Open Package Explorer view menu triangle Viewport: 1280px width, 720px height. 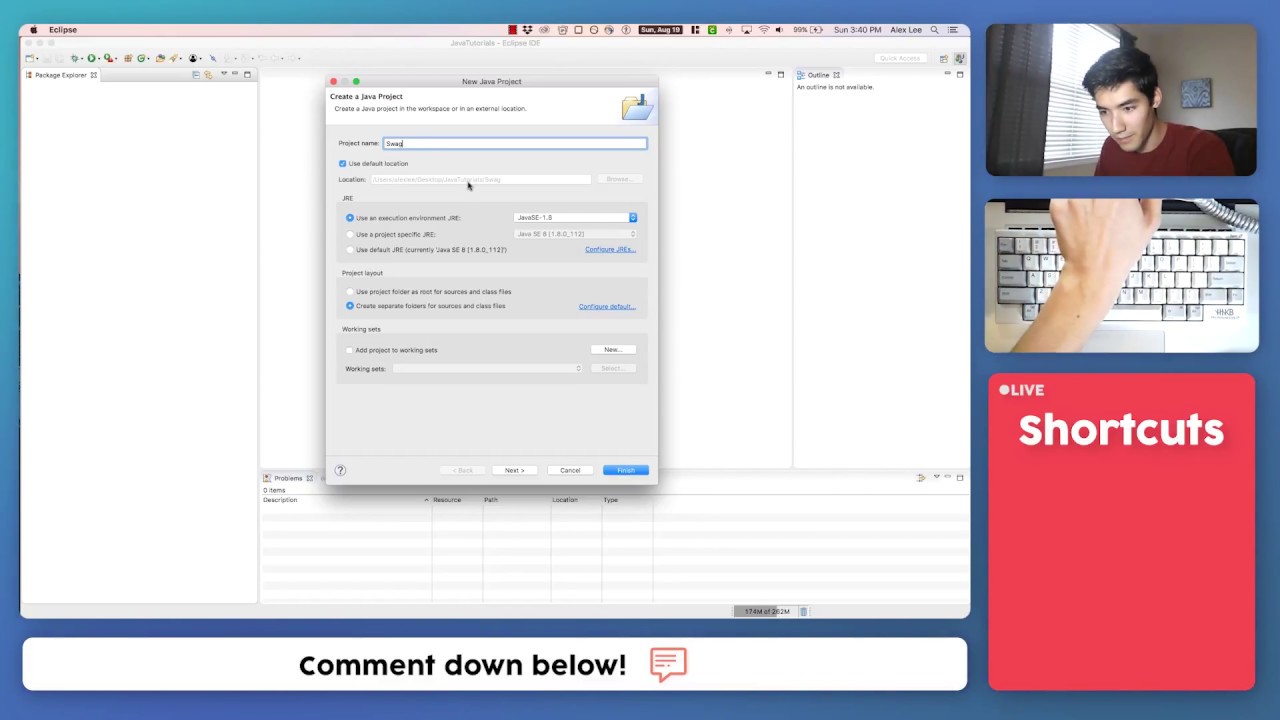(x=224, y=74)
